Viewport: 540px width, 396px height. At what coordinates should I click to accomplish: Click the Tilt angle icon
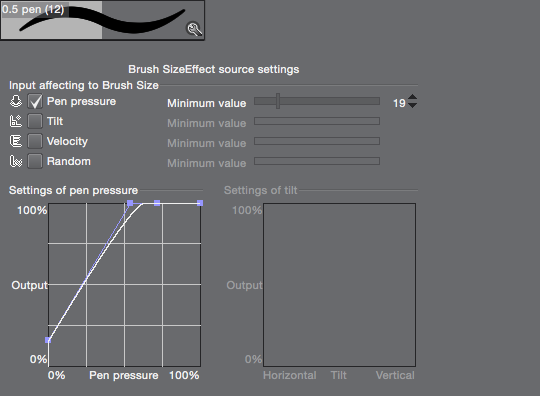pos(16,121)
